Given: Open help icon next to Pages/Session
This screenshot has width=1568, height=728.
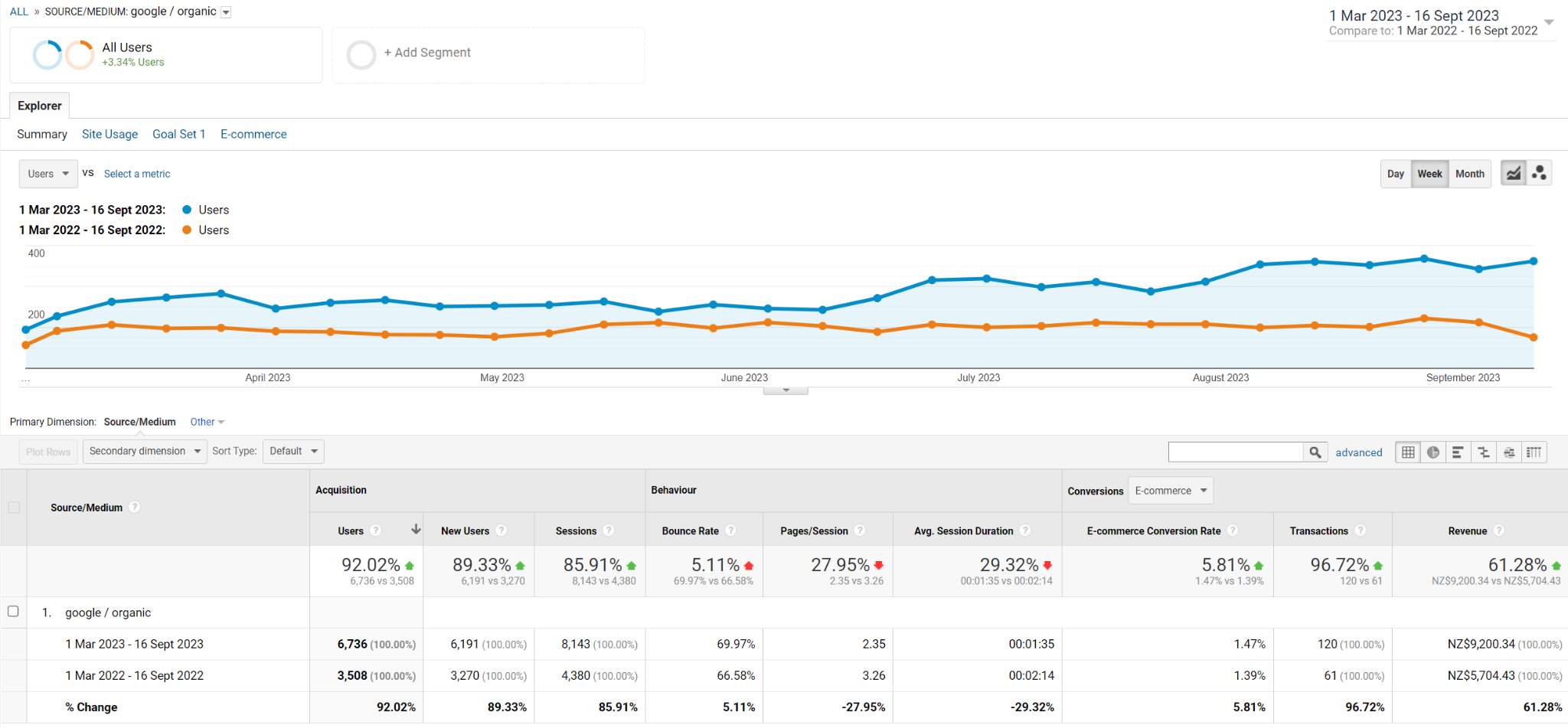Looking at the screenshot, I should (x=860, y=530).
